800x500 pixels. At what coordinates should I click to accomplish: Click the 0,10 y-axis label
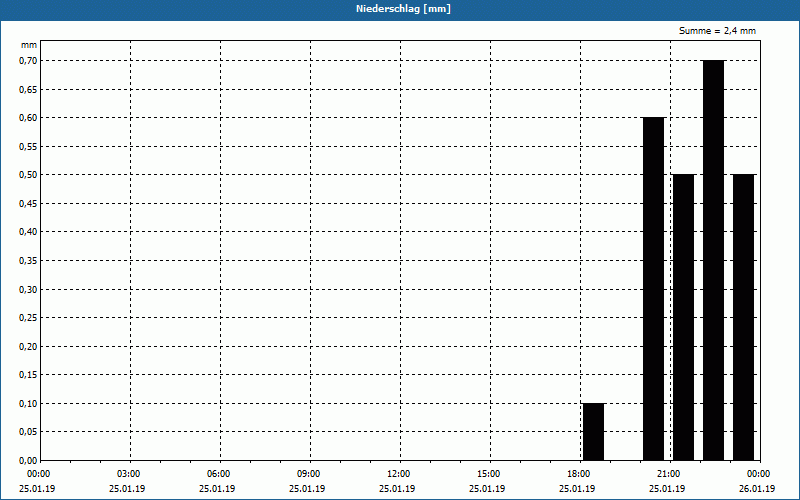coord(29,404)
